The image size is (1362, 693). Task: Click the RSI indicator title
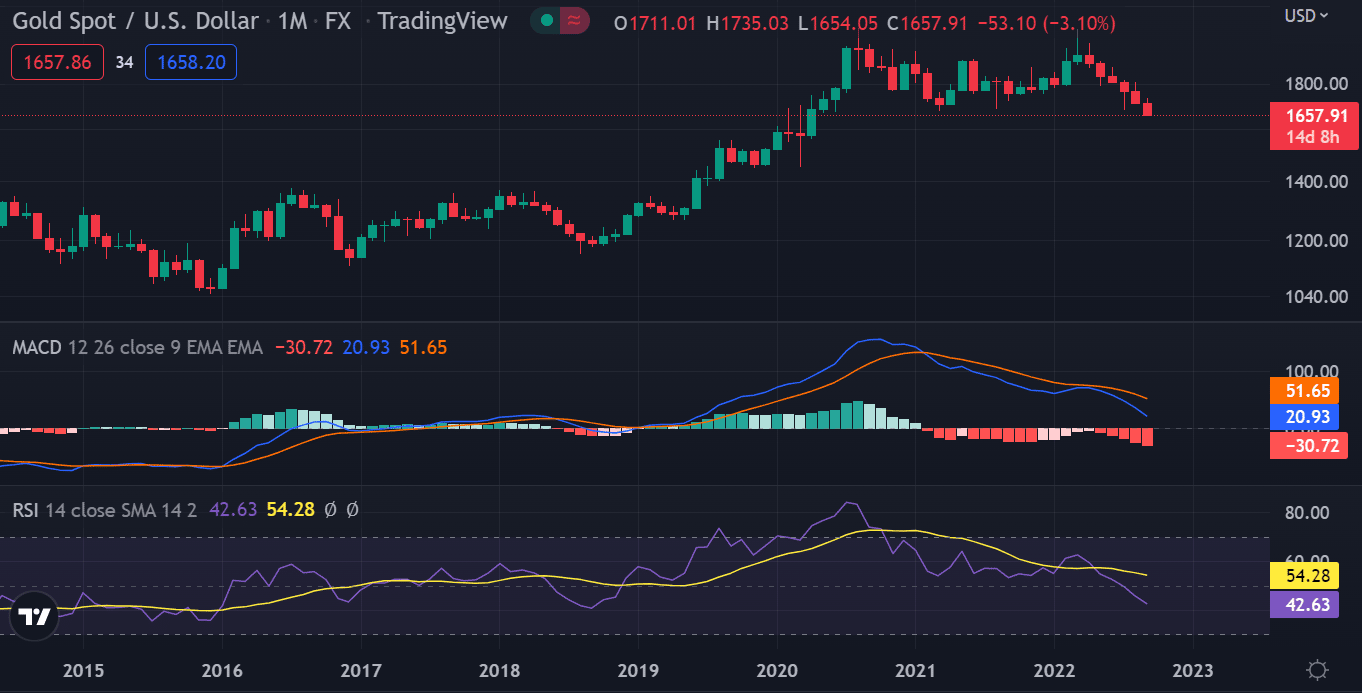click(25, 510)
